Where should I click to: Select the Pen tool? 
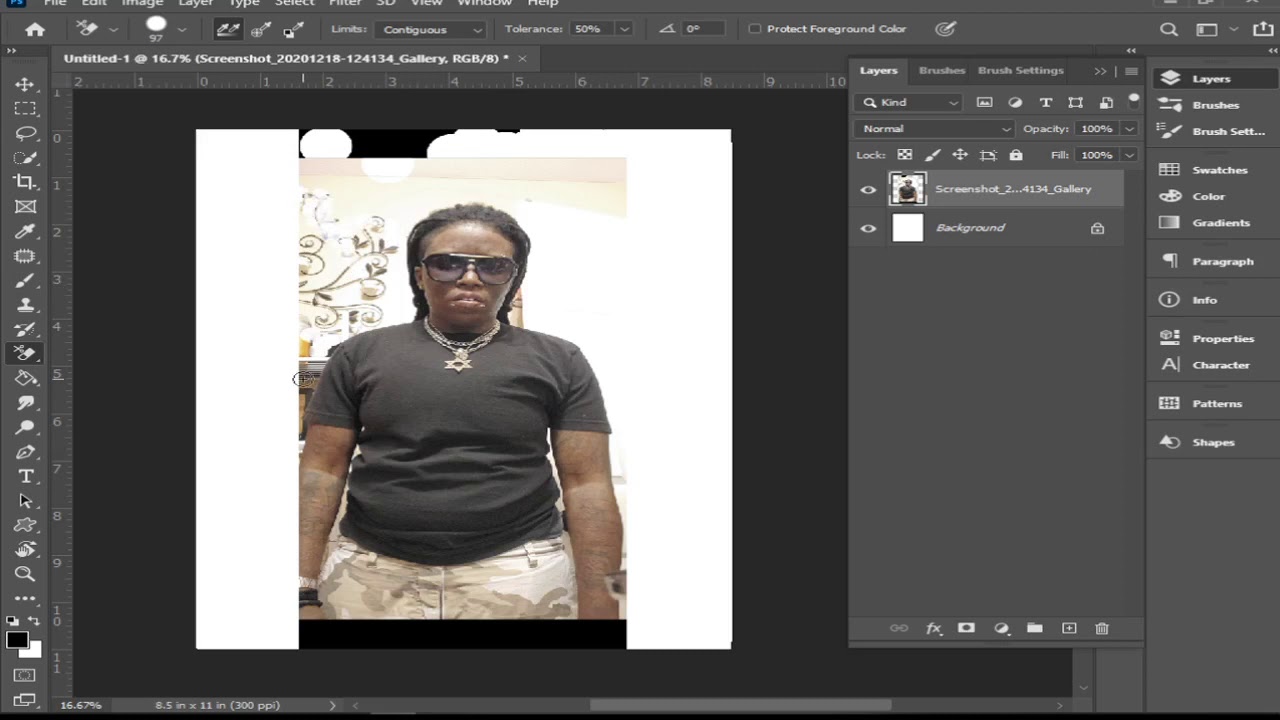(x=25, y=451)
